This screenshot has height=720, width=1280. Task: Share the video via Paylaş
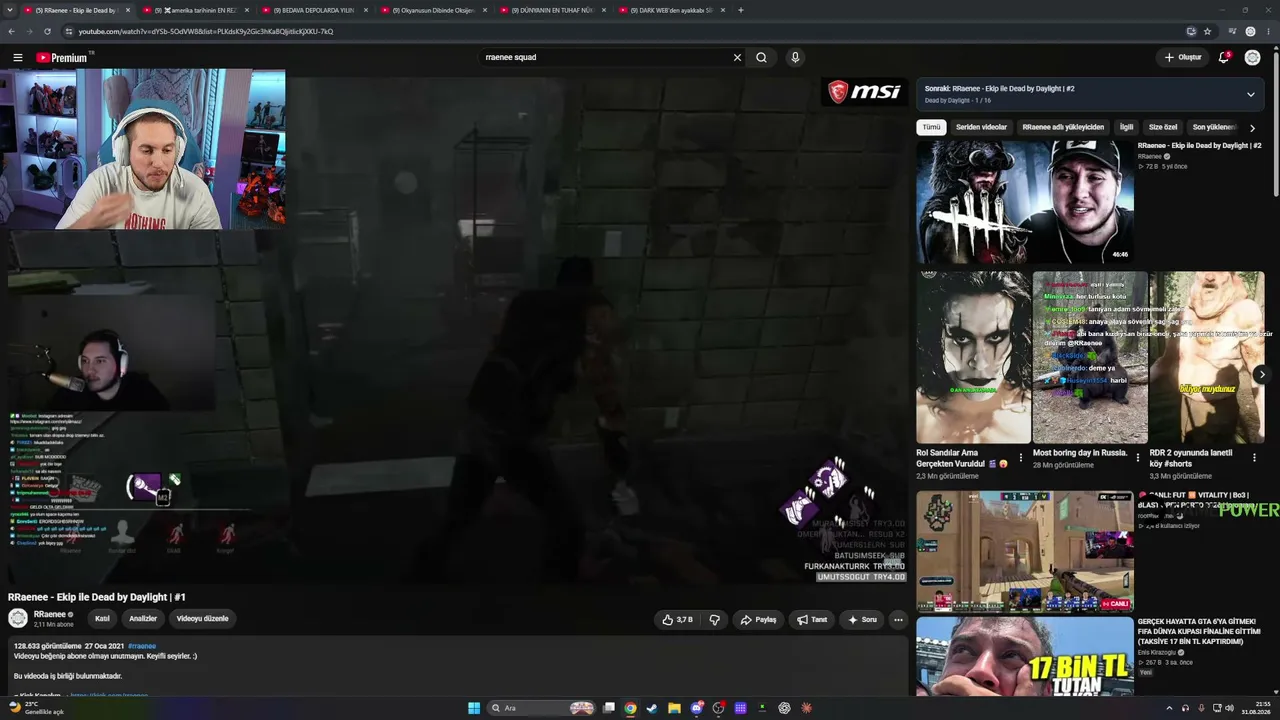757,620
